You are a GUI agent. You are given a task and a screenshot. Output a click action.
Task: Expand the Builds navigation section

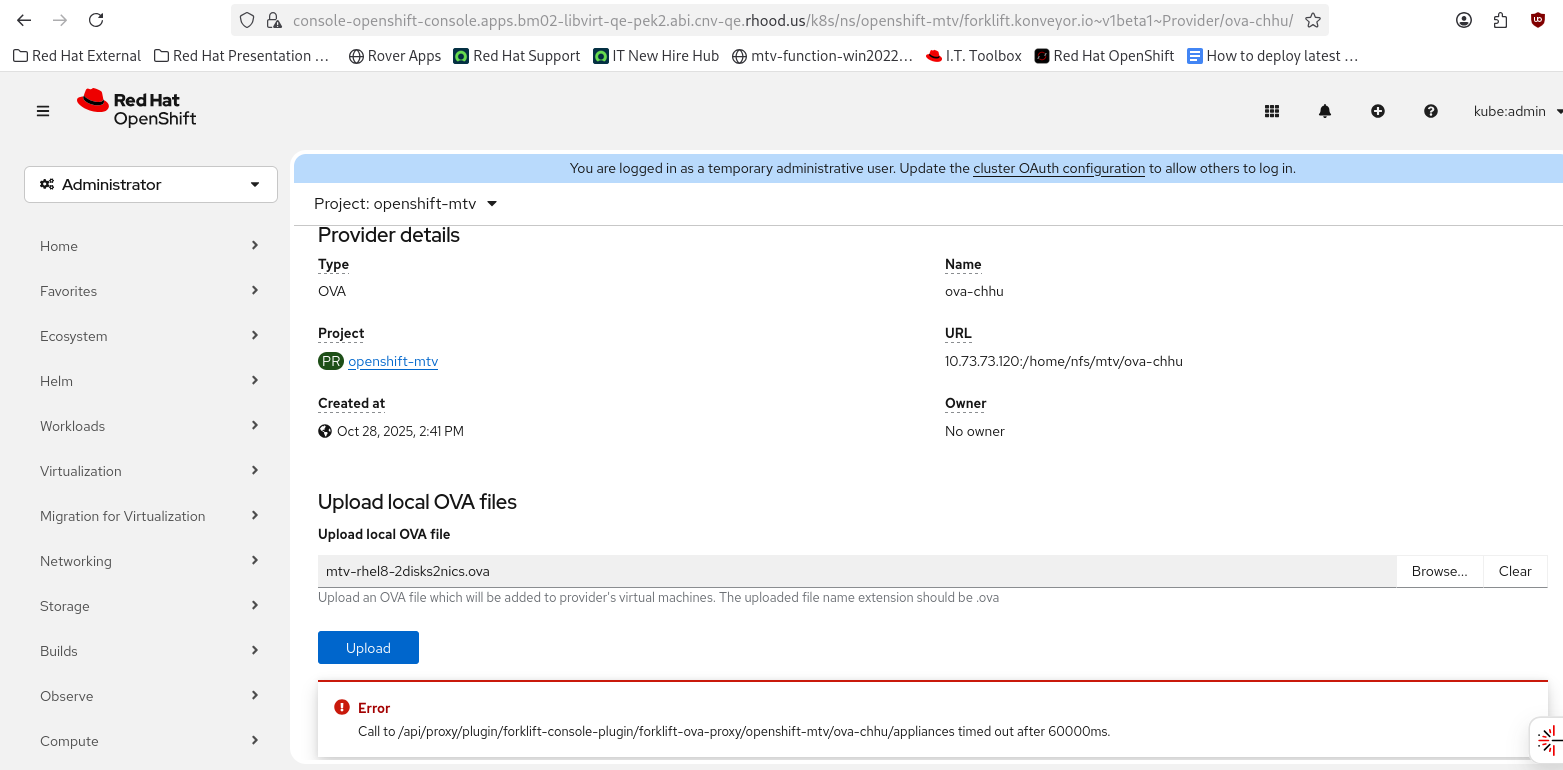click(x=151, y=651)
